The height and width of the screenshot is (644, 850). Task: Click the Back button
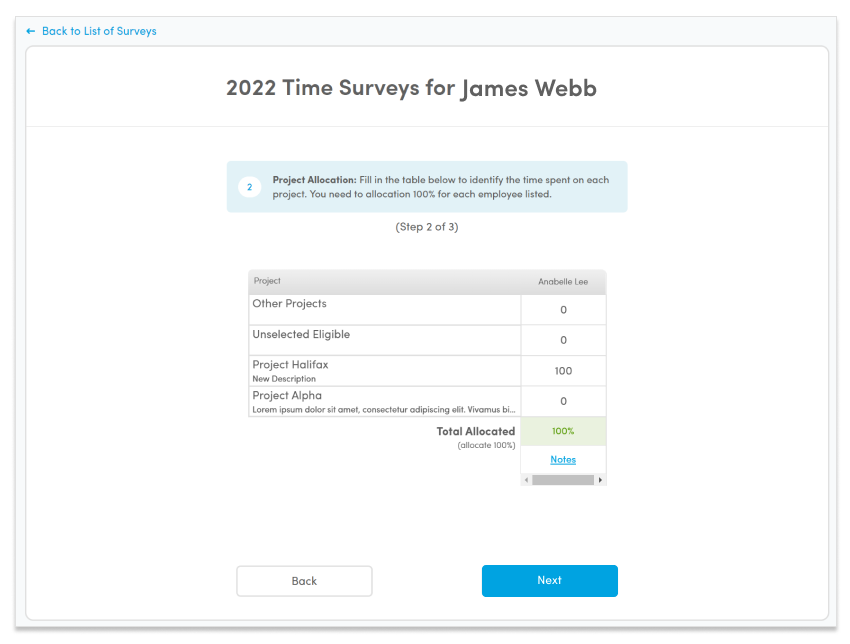coord(304,581)
